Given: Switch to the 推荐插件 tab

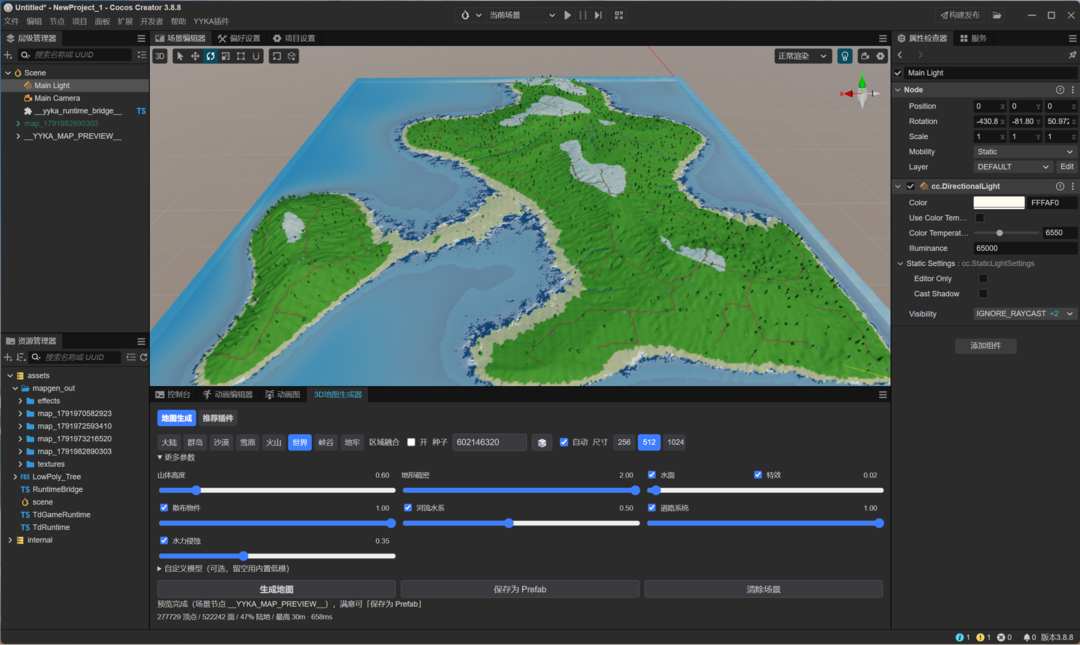Looking at the screenshot, I should pyautogui.click(x=218, y=418).
